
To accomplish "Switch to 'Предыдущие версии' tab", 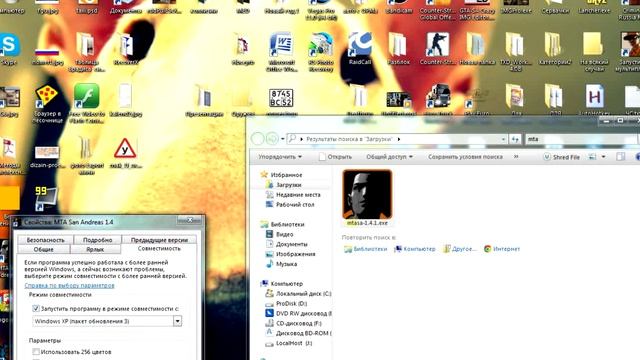I will click(159, 240).
